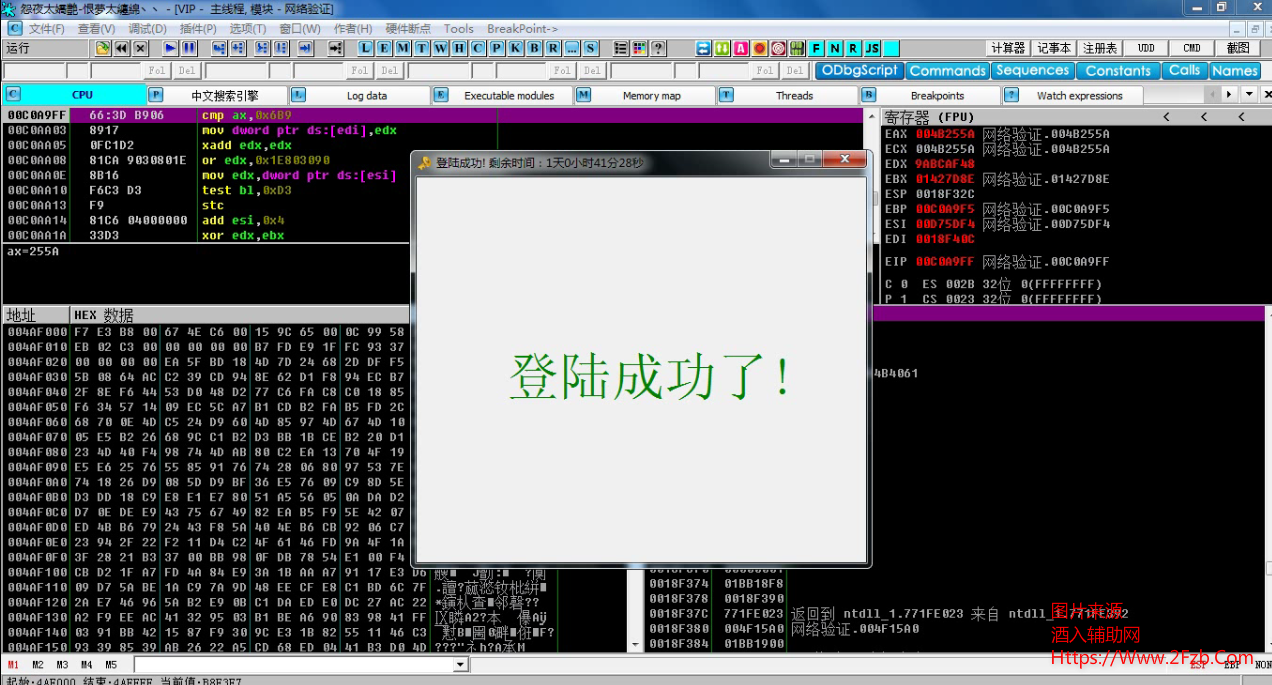The width and height of the screenshot is (1272, 685).
Task: Click the Pause execution toolbar icon
Action: 190,47
